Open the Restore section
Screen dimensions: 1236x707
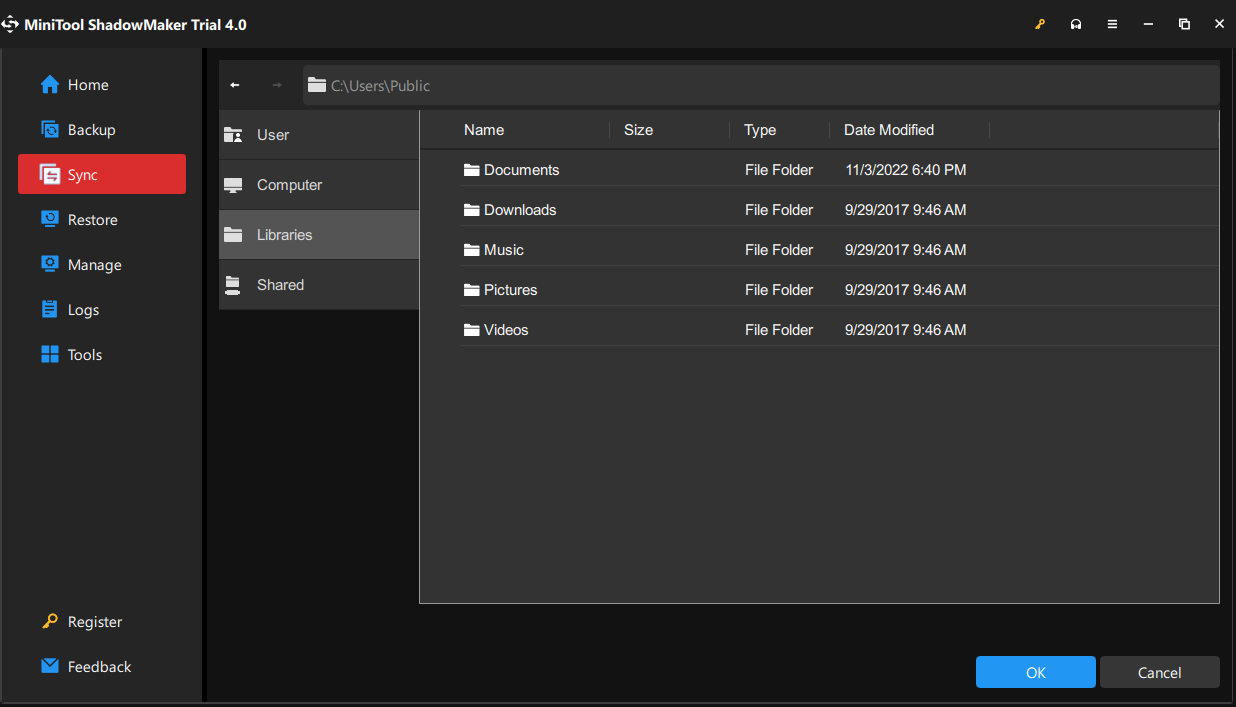[102, 220]
